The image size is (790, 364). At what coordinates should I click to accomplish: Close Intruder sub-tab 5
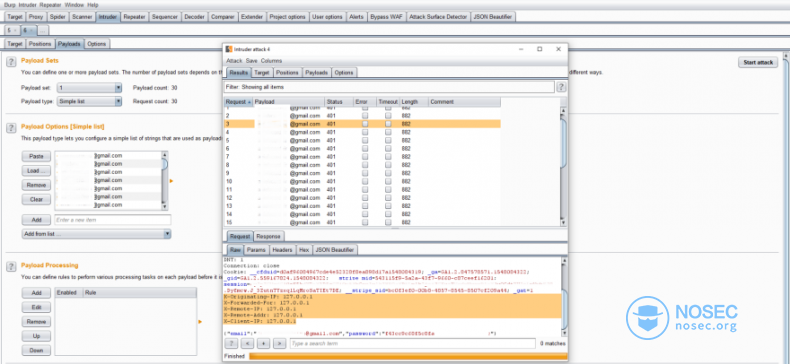coord(15,30)
